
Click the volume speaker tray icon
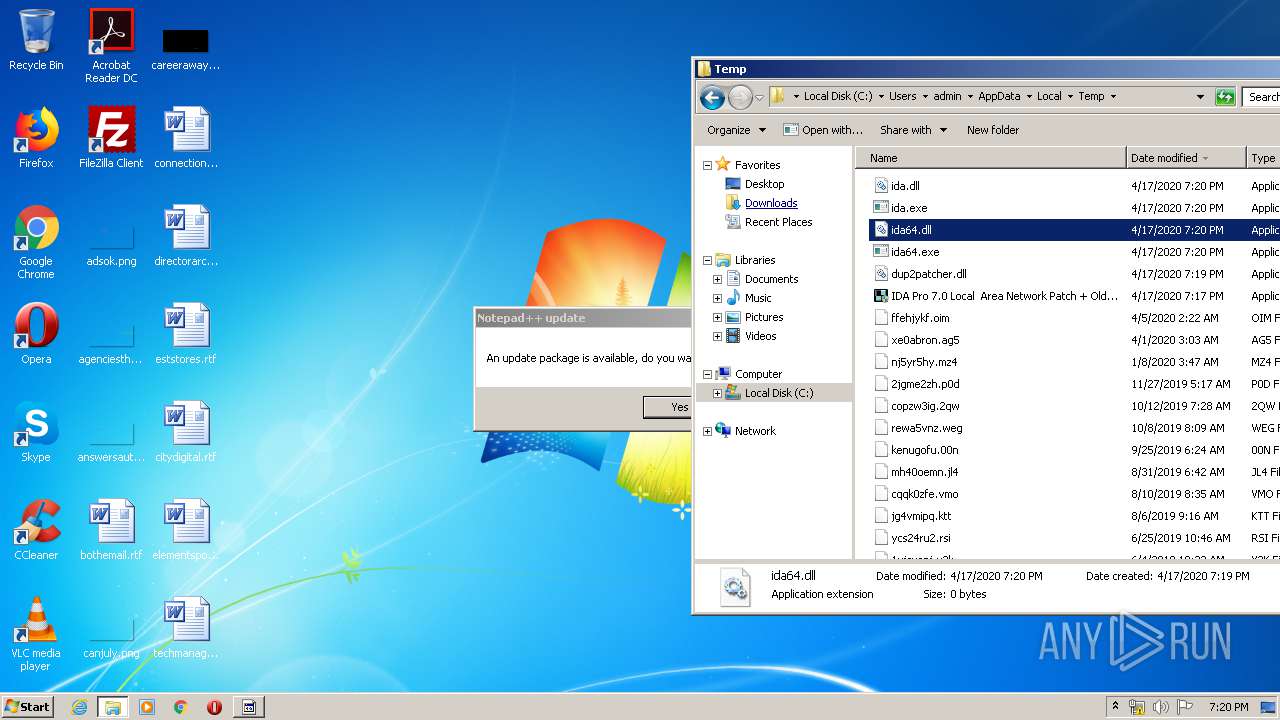tap(1161, 707)
